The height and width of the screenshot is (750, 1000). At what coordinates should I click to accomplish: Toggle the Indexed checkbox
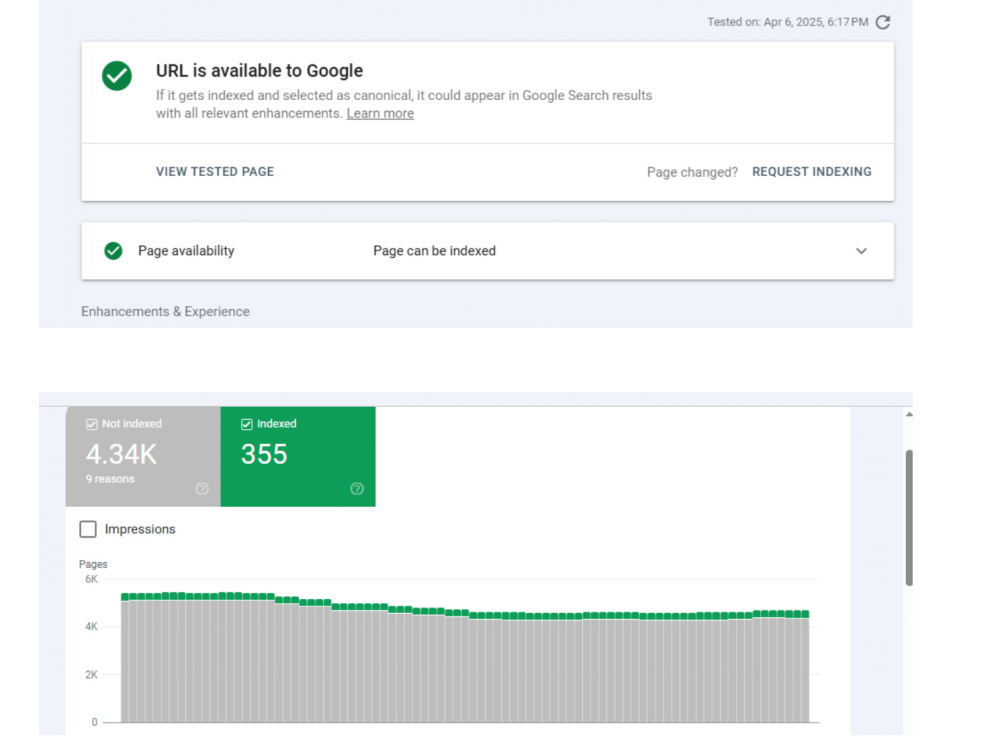(x=247, y=424)
